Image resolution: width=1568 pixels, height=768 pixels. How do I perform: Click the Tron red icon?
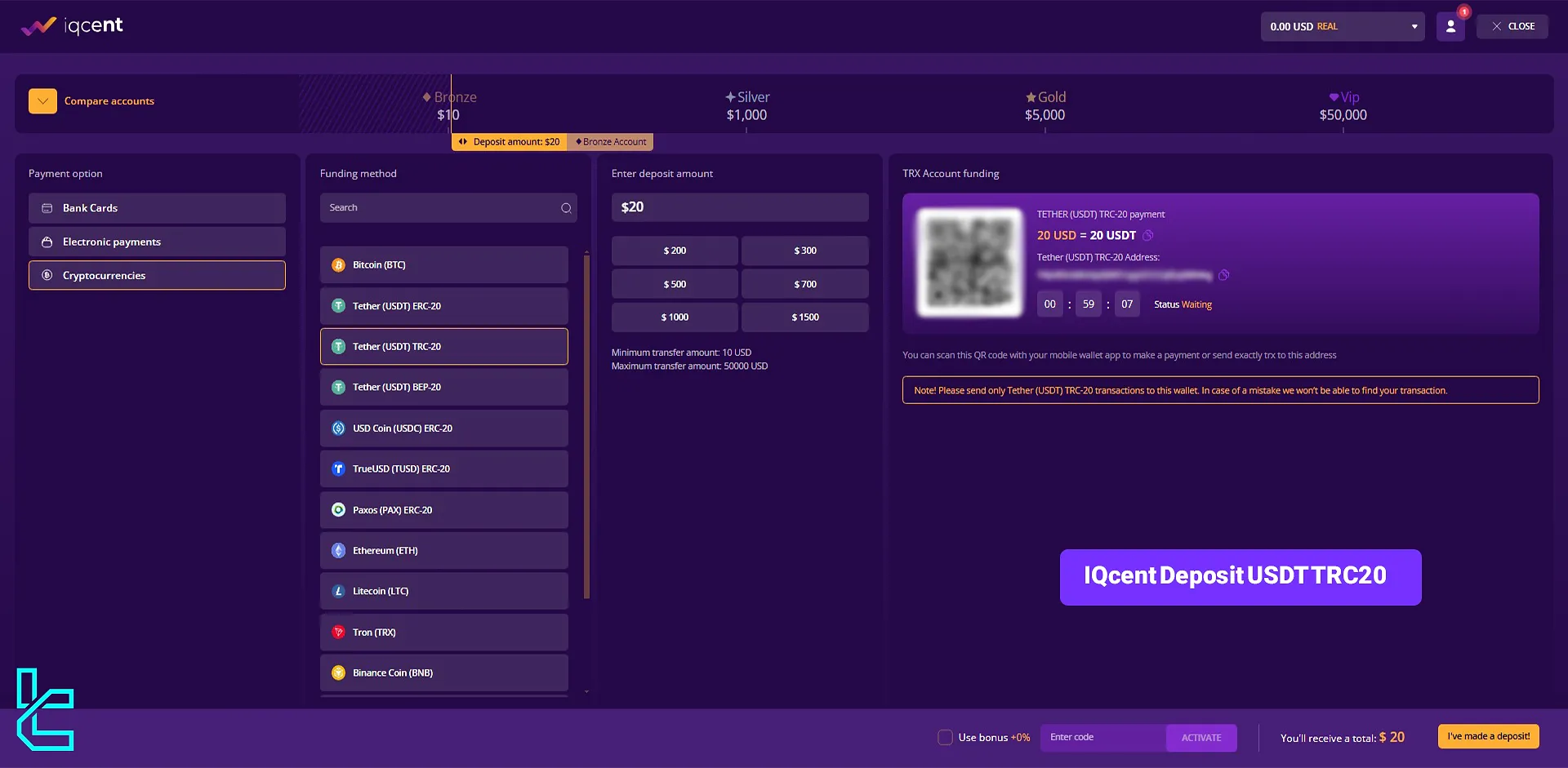pyautogui.click(x=338, y=633)
